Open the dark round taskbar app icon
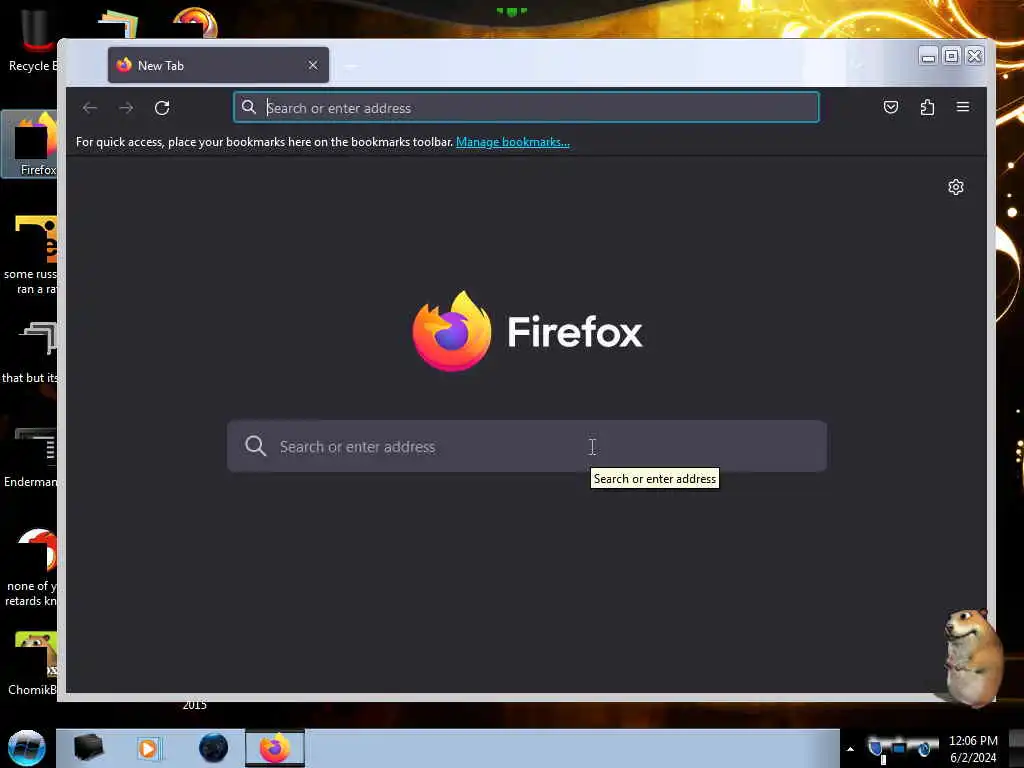The image size is (1024, 768). pos(214,748)
